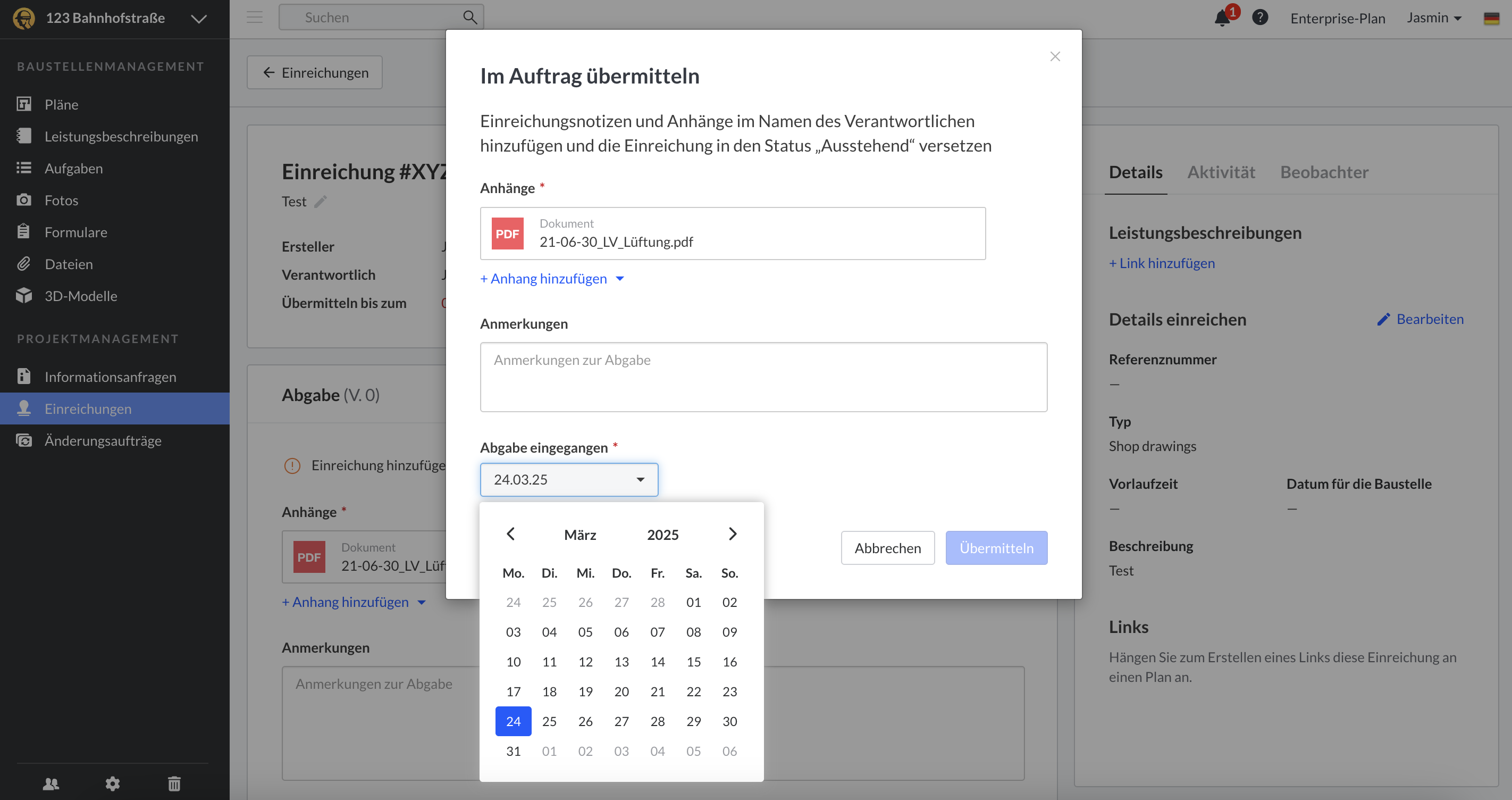Switch to the Beobachter tab

click(x=1324, y=172)
